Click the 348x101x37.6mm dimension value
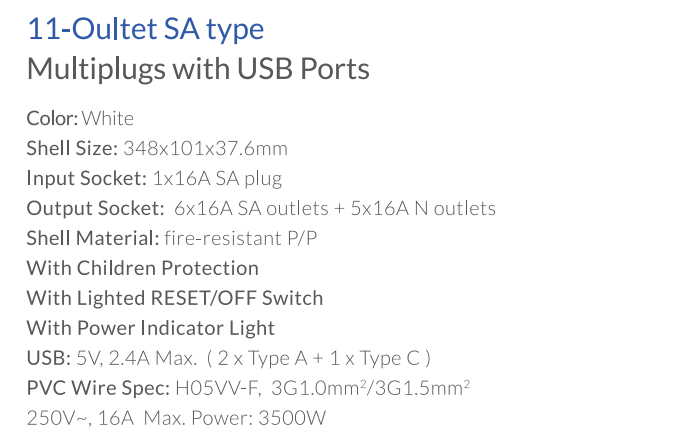 [x=205, y=148]
